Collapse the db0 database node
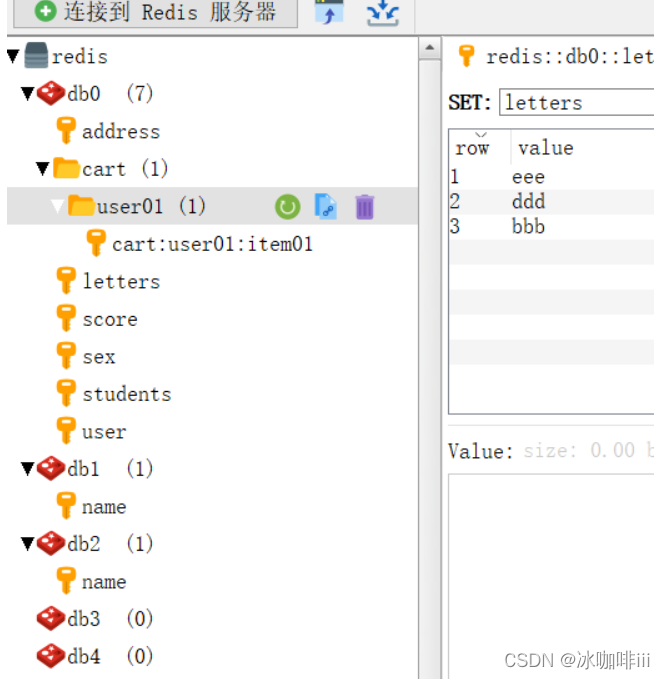The width and height of the screenshot is (665, 679). 28,94
